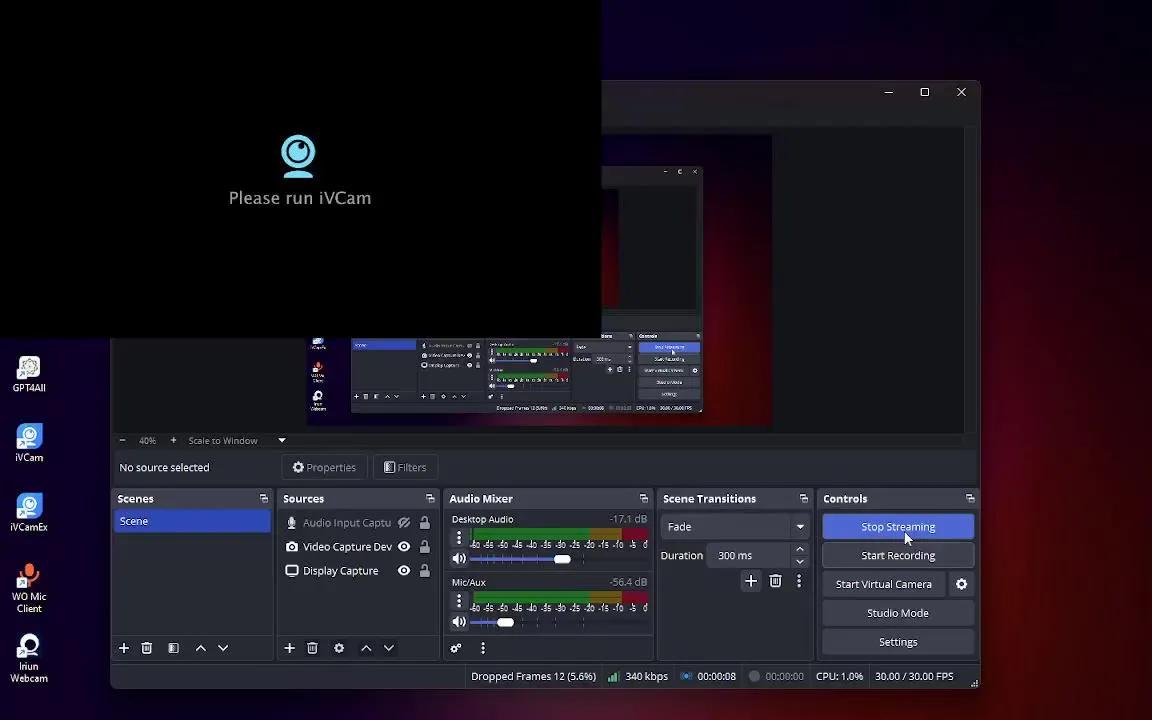
Task: Move scene up with the arrow
Action: (x=201, y=648)
